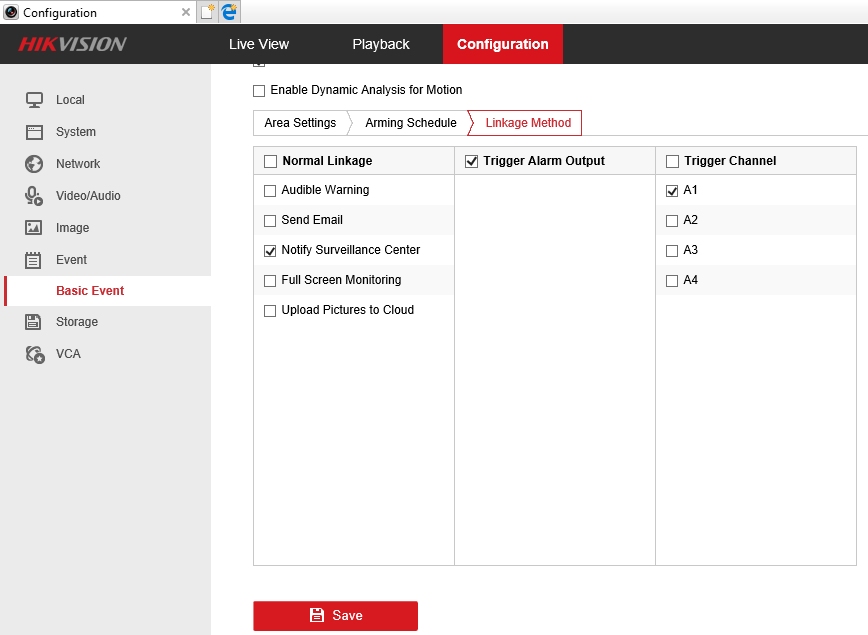The height and width of the screenshot is (635, 868).
Task: Check channel A3
Action: (672, 251)
